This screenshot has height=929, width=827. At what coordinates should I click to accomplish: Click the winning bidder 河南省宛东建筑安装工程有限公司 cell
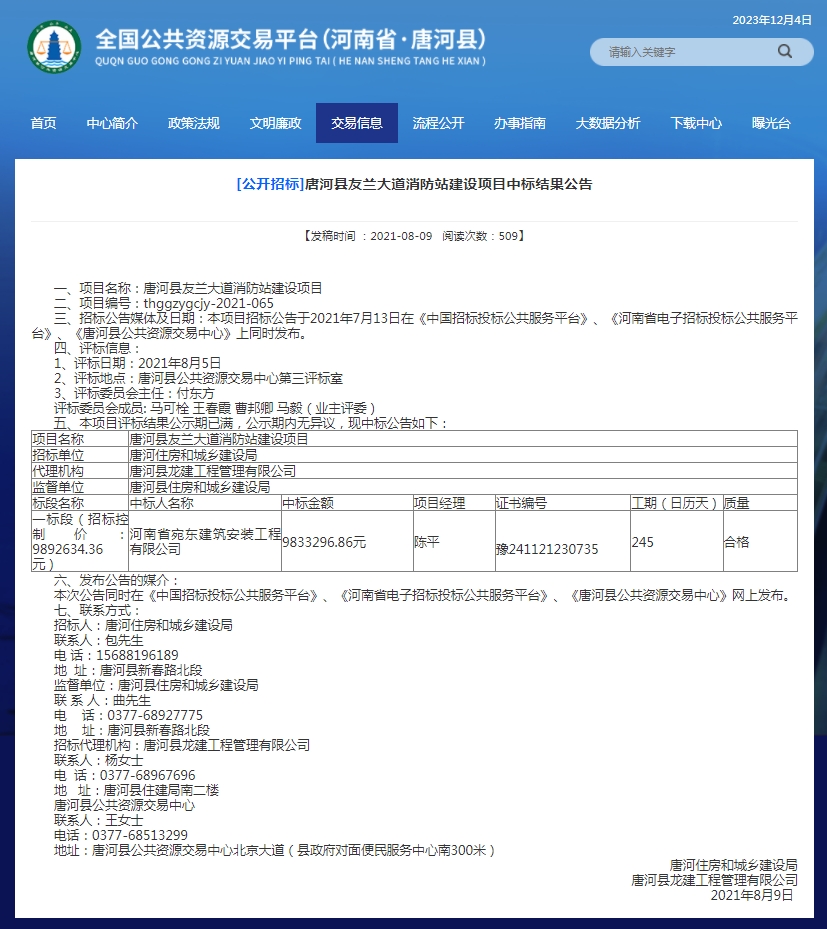(204, 542)
